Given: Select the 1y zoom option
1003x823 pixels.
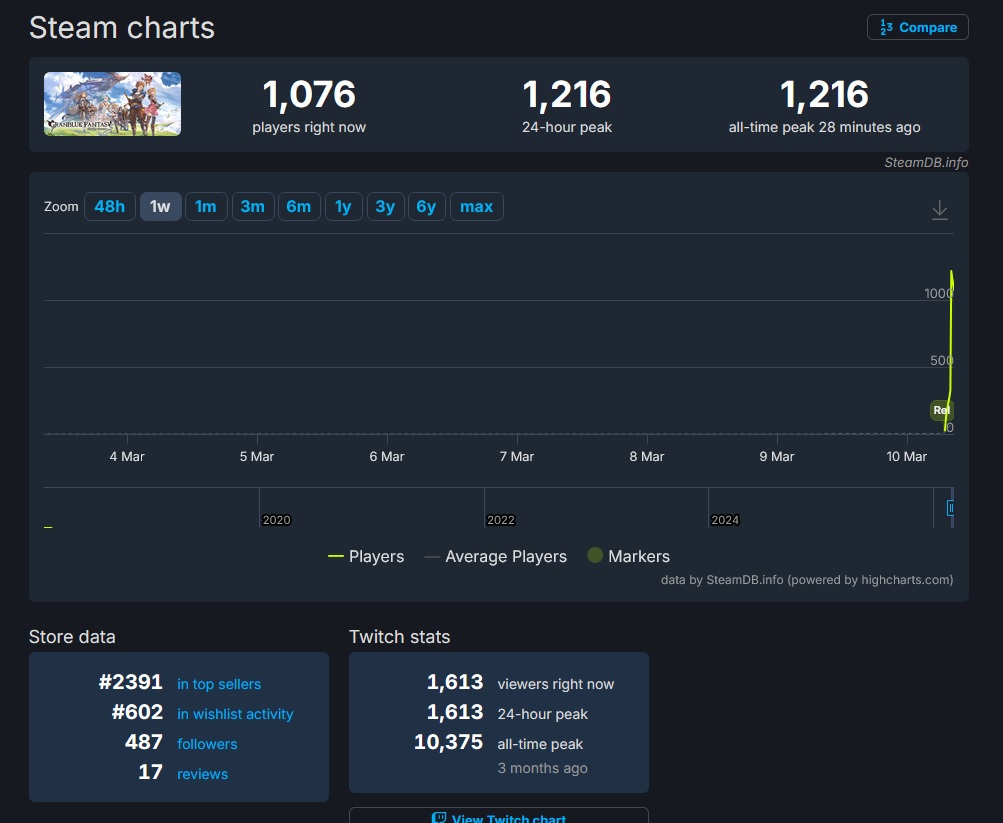Looking at the screenshot, I should click(x=344, y=207).
